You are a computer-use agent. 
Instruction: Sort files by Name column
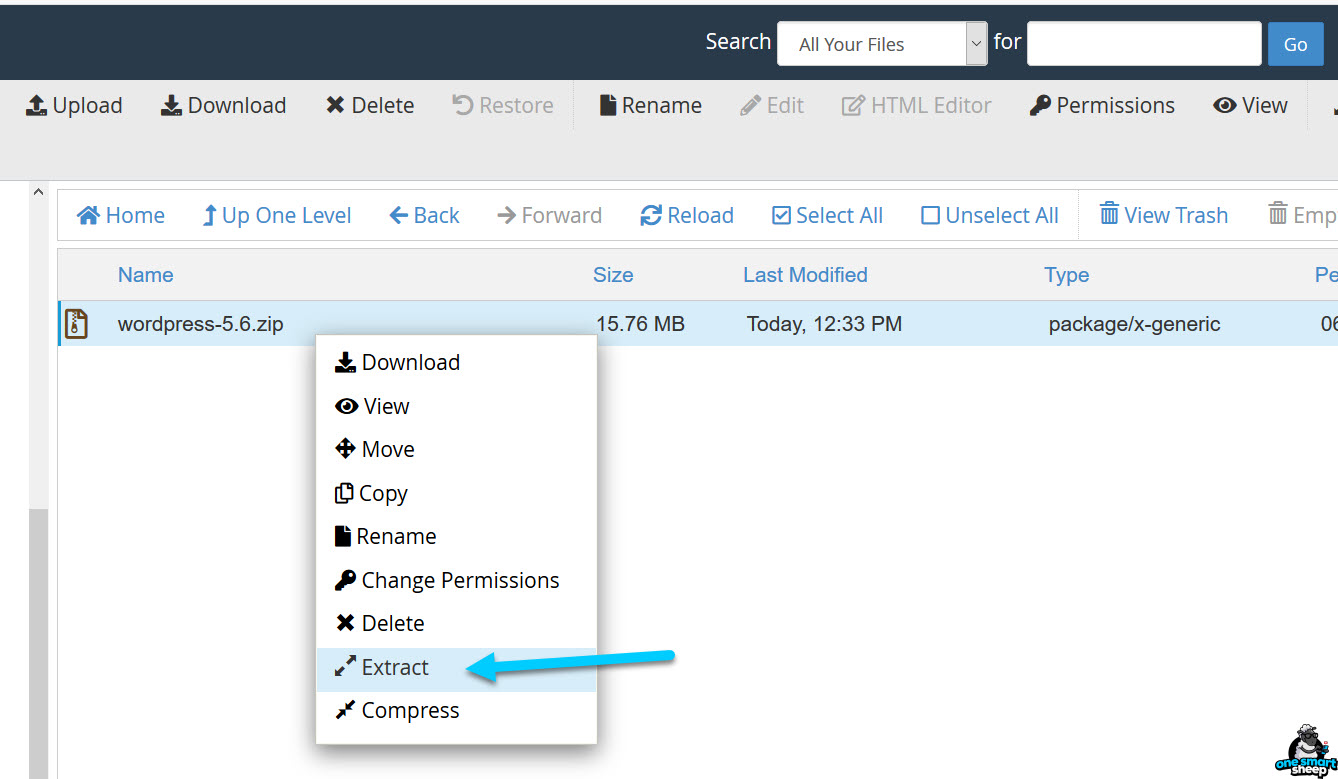[146, 275]
